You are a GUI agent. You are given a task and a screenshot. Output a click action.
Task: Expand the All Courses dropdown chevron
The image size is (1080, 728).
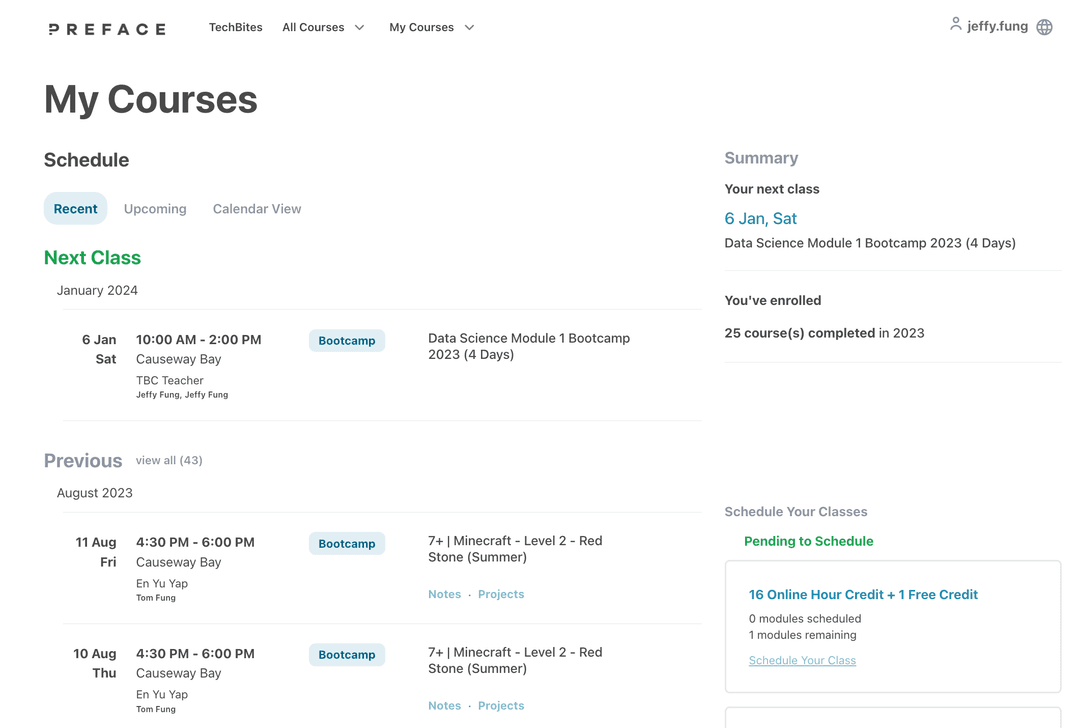click(x=360, y=28)
